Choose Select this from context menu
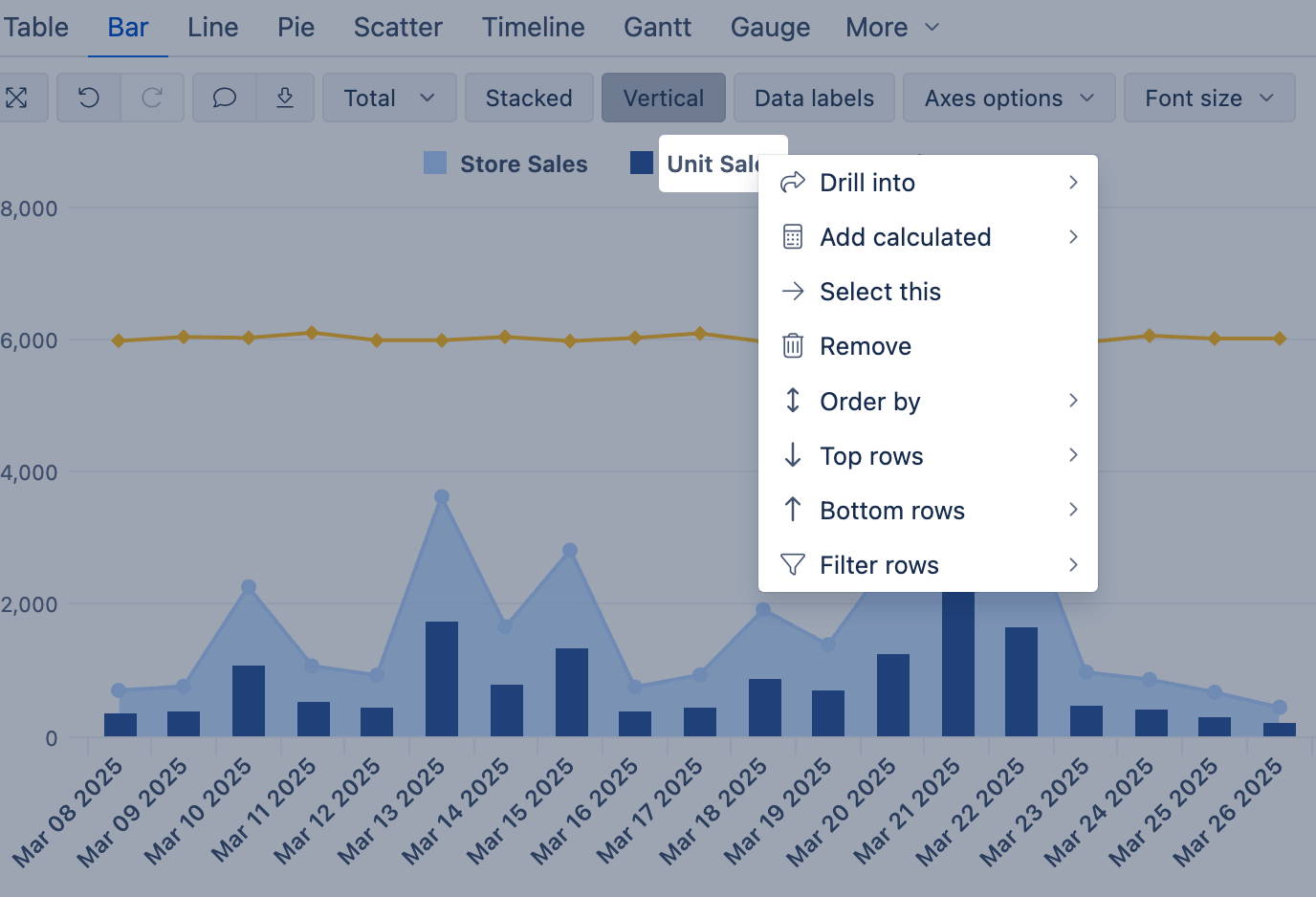Viewport: 1316px width, 897px height. [x=880, y=292]
